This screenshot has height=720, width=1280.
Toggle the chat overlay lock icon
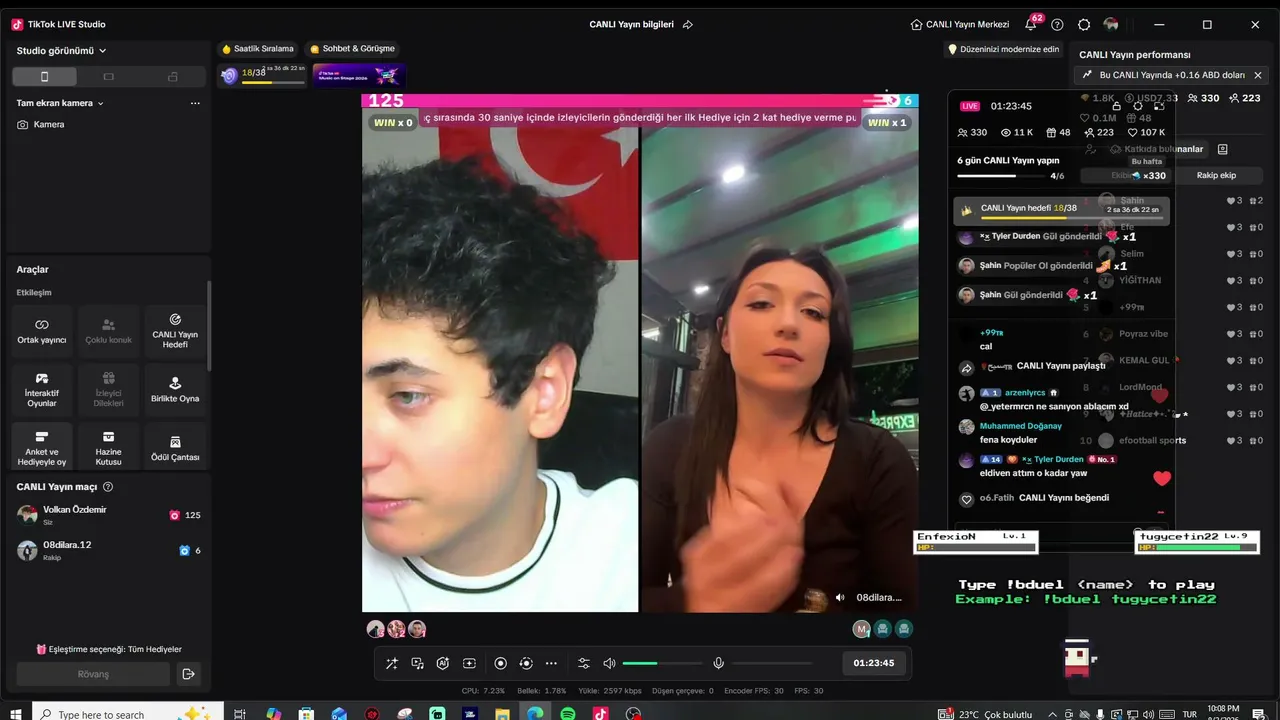pyautogui.click(x=1117, y=105)
